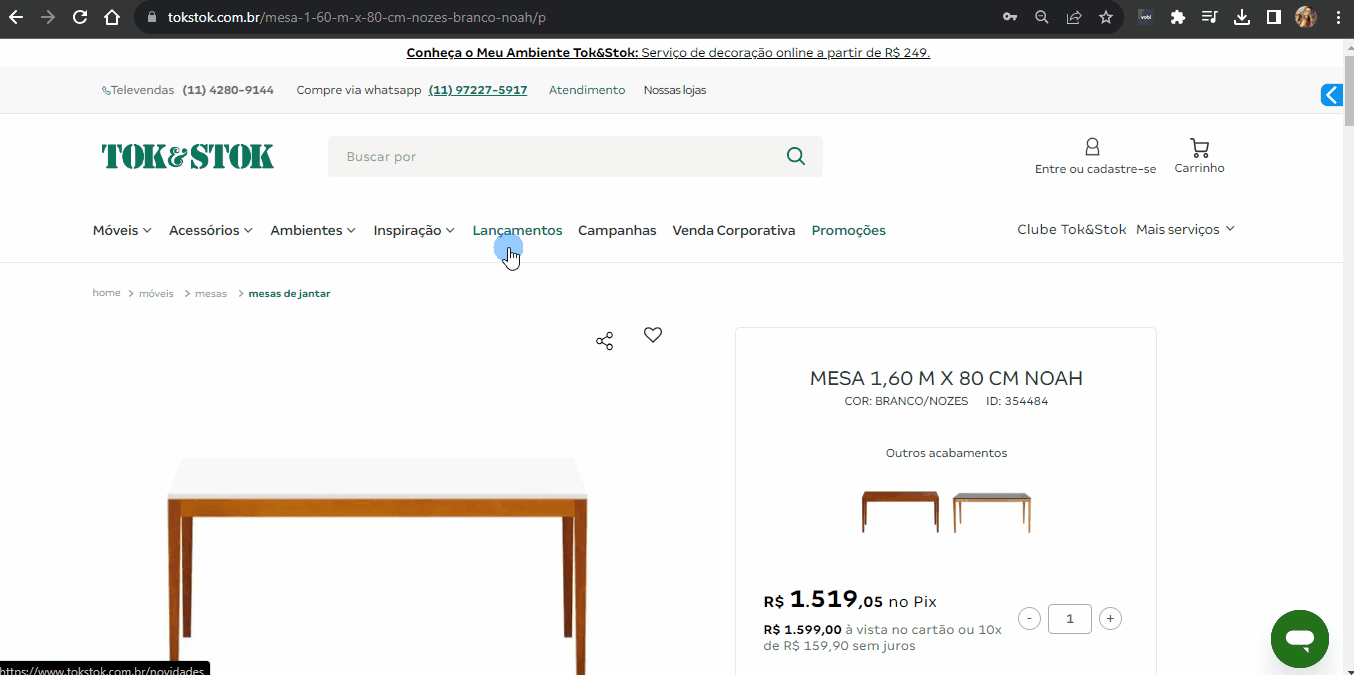This screenshot has height=675, width=1354.
Task: Share this page from address bar
Action: 1074,17
